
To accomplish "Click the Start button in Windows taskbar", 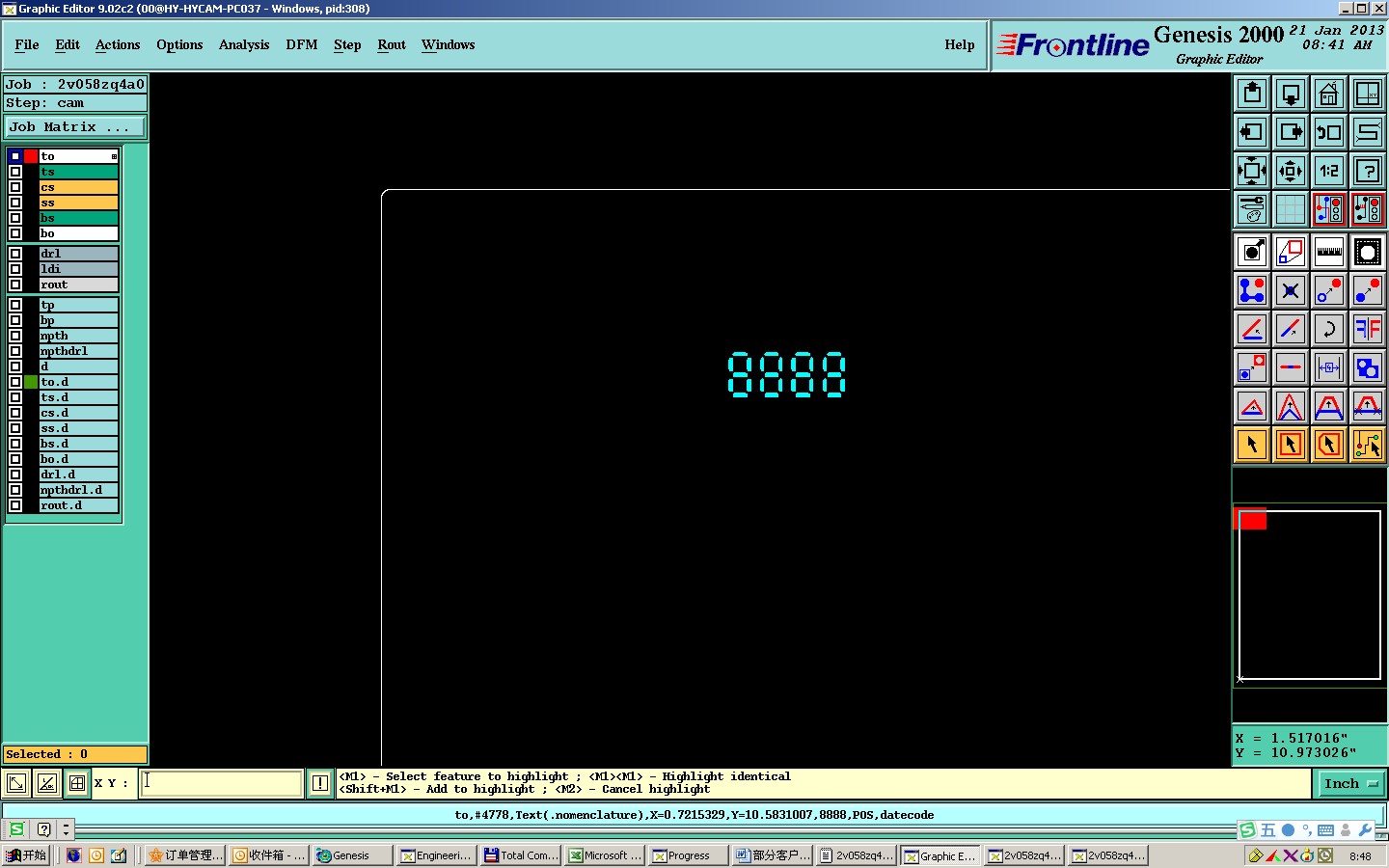I will (x=27, y=855).
